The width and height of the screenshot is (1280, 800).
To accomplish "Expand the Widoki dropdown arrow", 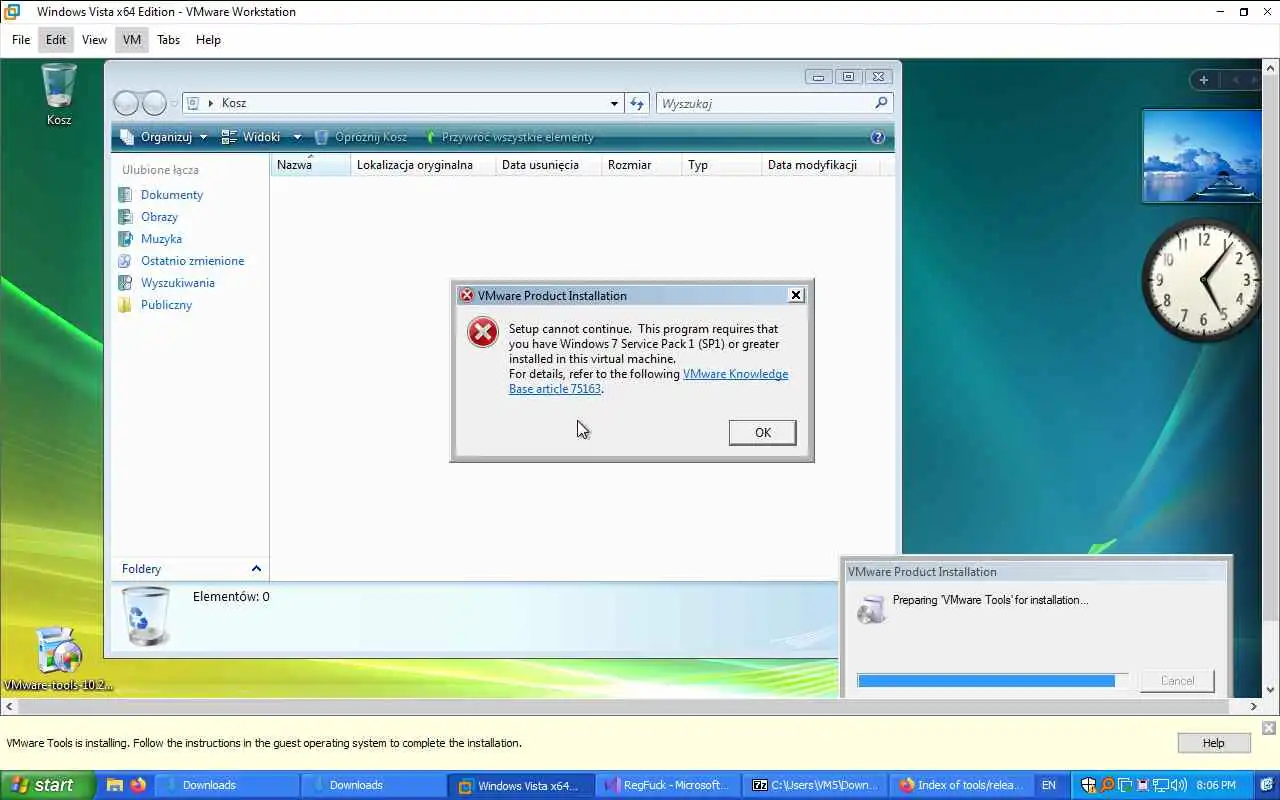I will coord(297,137).
